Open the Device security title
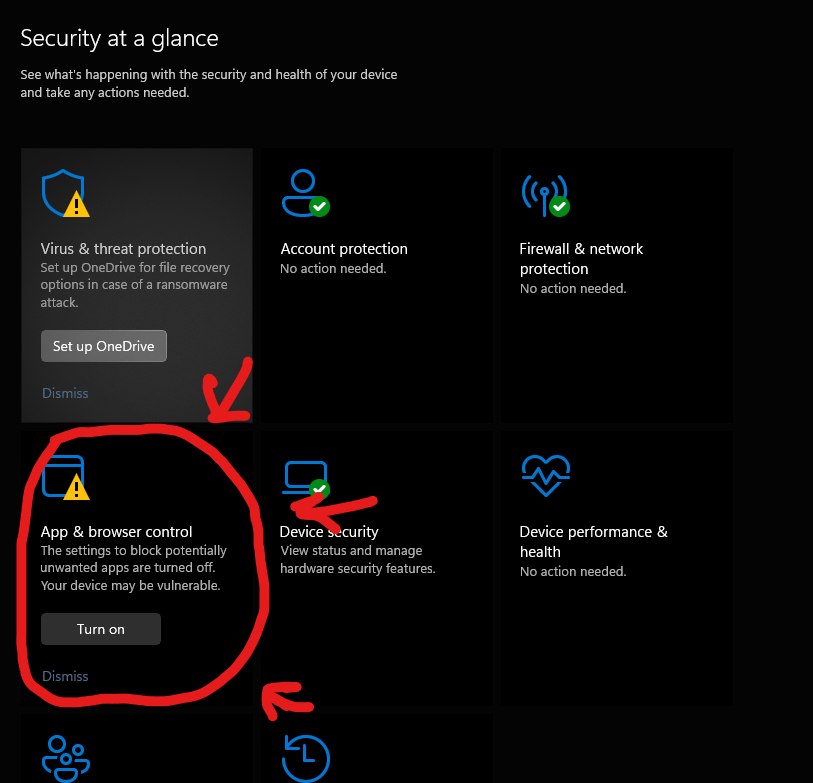The width and height of the screenshot is (813, 783). click(x=329, y=532)
